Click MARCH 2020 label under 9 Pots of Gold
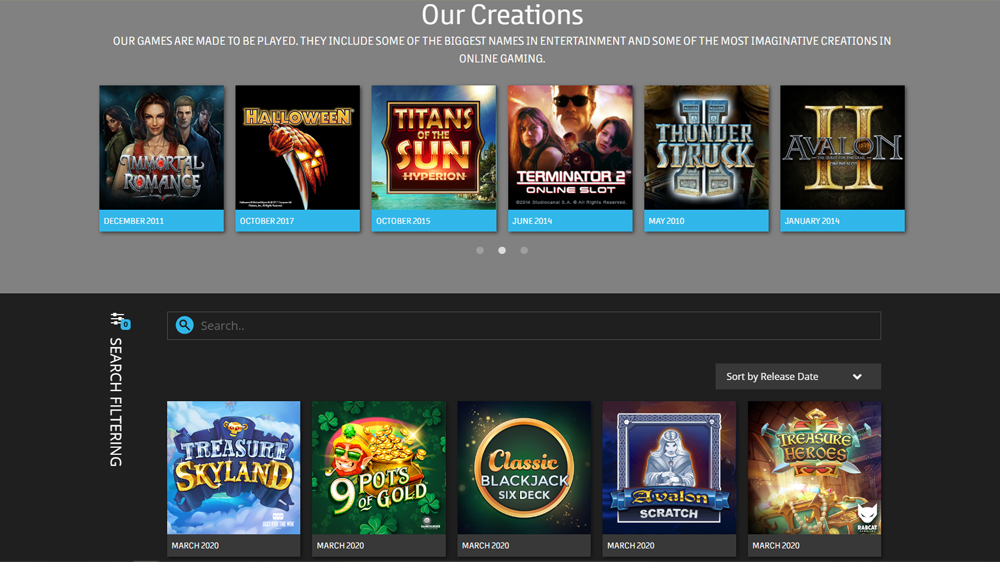Image resolution: width=1000 pixels, height=562 pixels. click(x=340, y=545)
